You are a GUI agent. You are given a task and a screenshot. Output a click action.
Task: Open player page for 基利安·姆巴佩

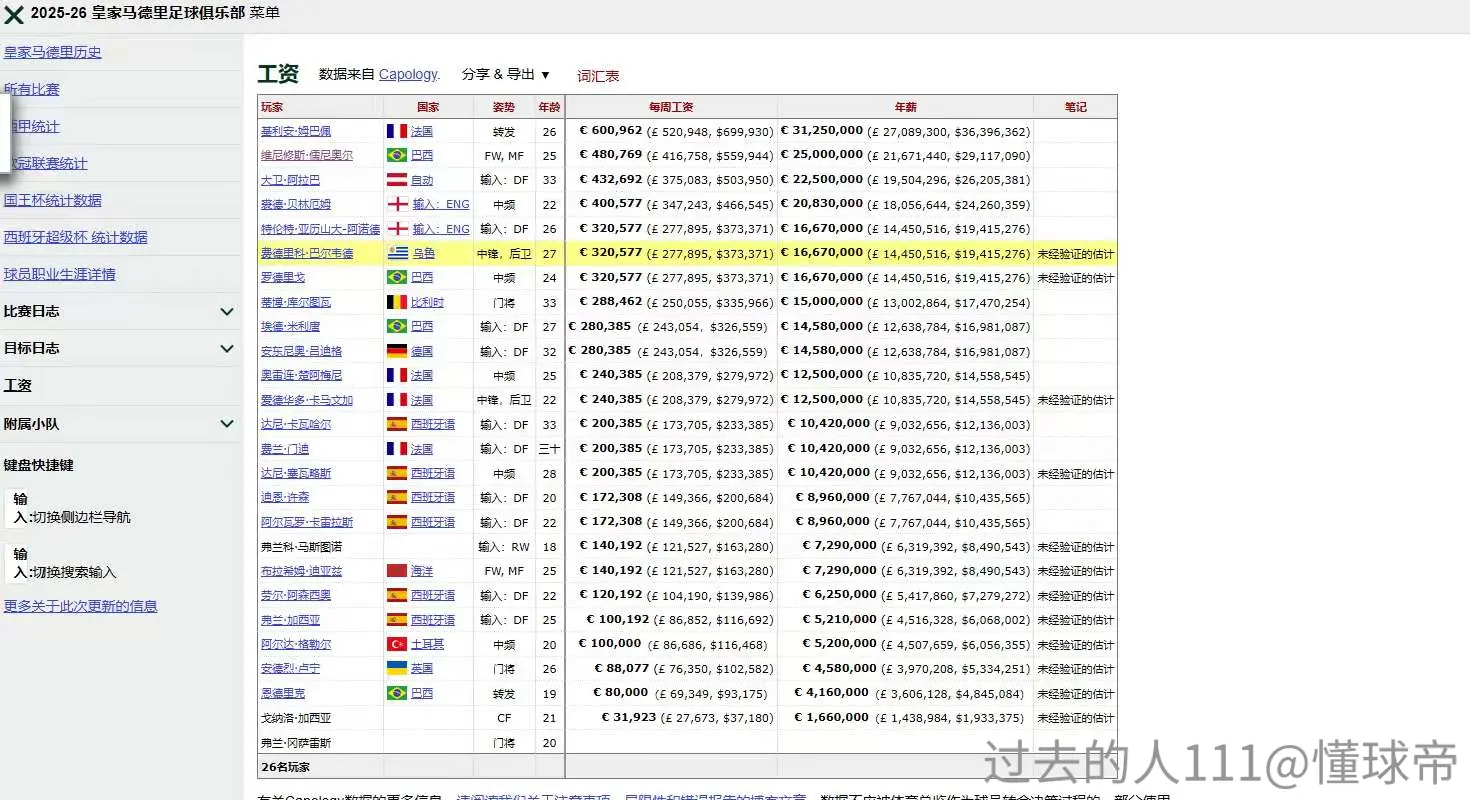(x=296, y=131)
